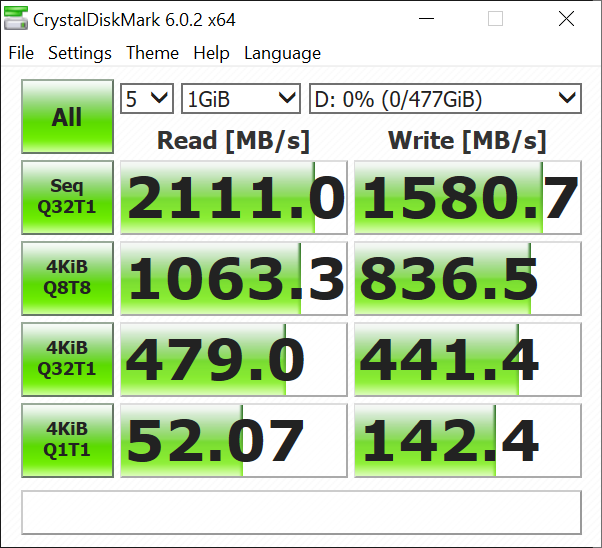Start the 4KiB Q32T1 test
Viewport: 602px width, 548px height.
coord(68,359)
